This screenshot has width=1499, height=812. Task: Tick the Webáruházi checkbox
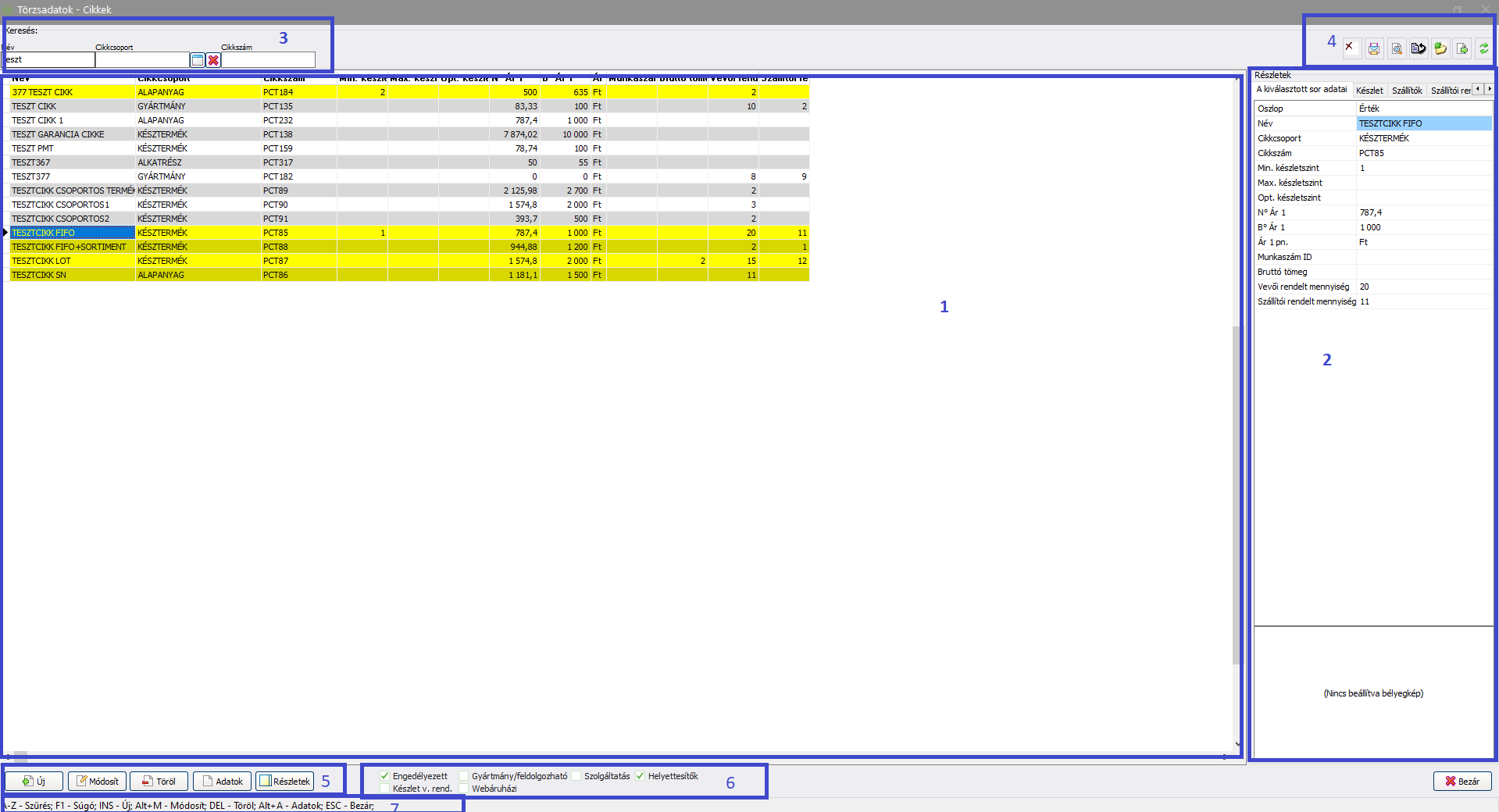coord(464,789)
